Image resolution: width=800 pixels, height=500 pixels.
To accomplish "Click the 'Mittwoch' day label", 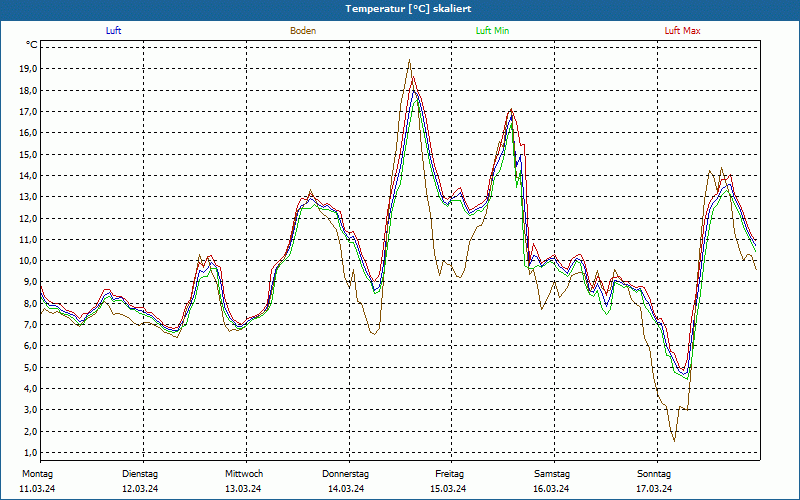I will tap(244, 474).
